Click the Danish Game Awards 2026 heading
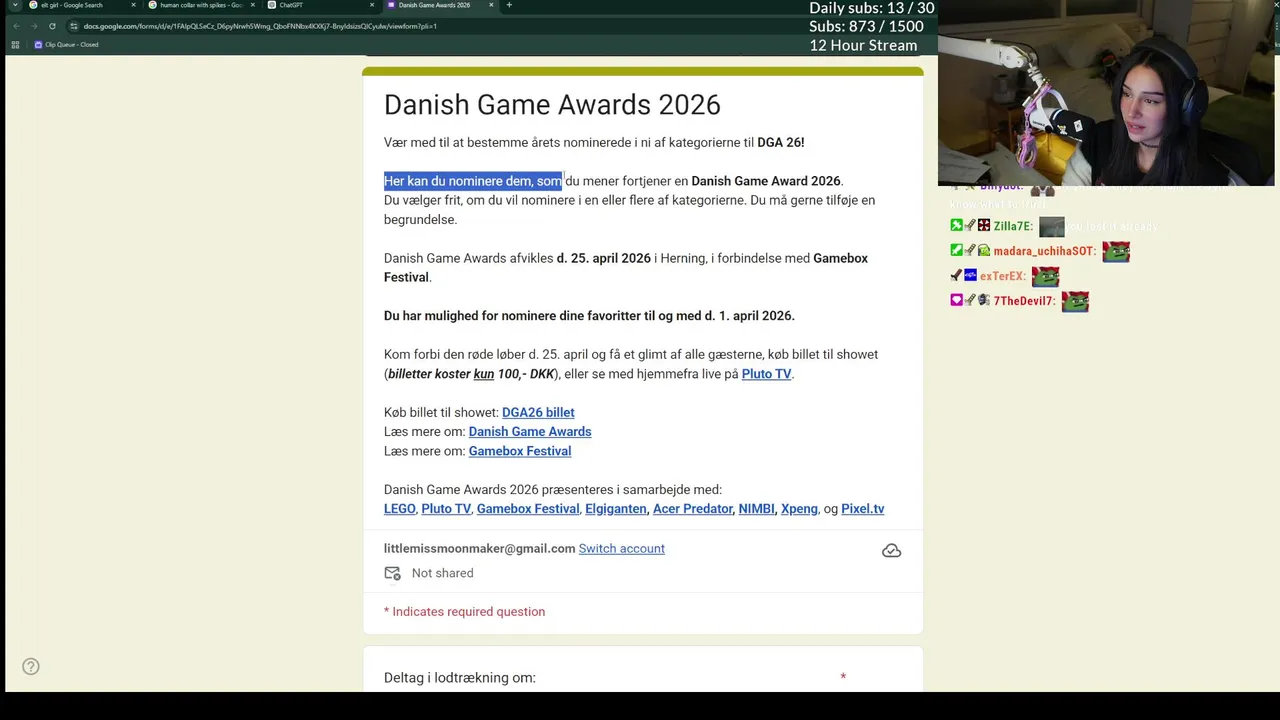The height and width of the screenshot is (720, 1280). tap(552, 105)
